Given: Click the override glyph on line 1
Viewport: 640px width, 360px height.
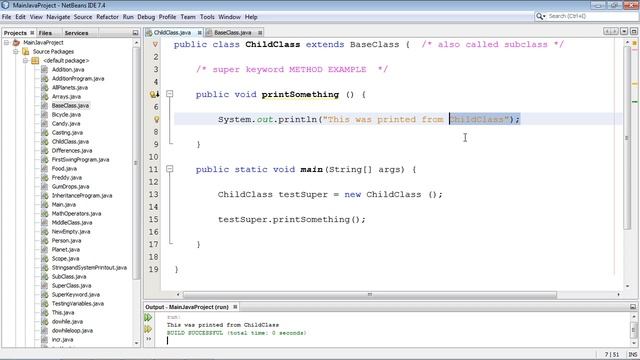Looking at the screenshot, I should tap(155, 44).
